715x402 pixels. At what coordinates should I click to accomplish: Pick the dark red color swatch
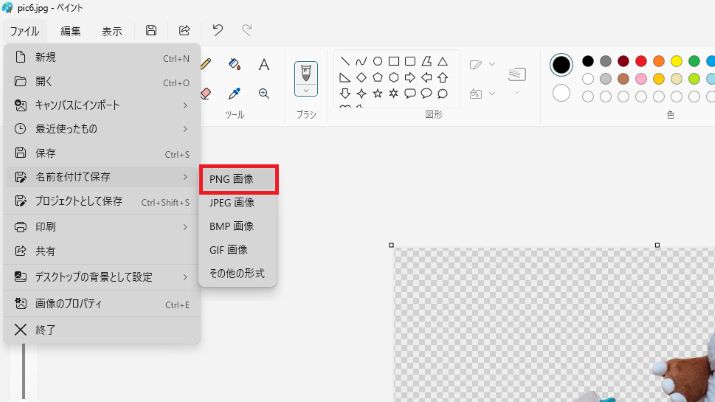[623, 61]
